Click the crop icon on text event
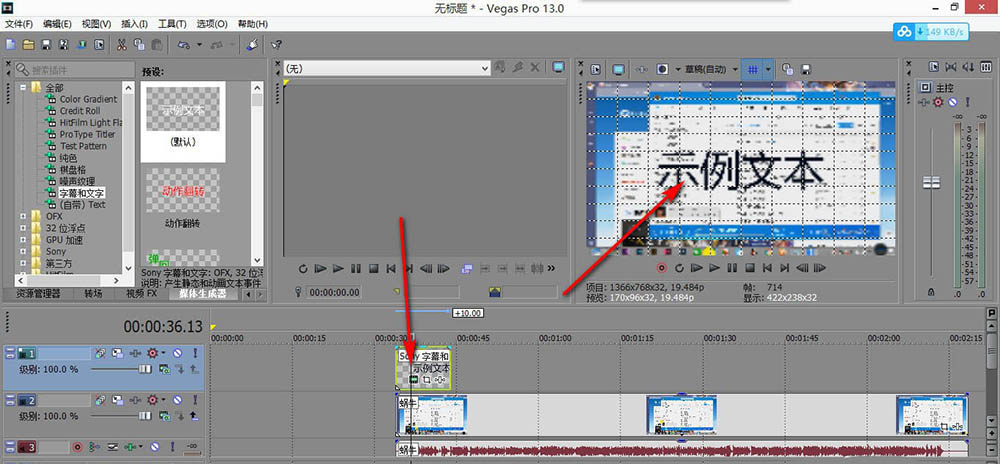This screenshot has height=464, width=1000. (x=427, y=380)
